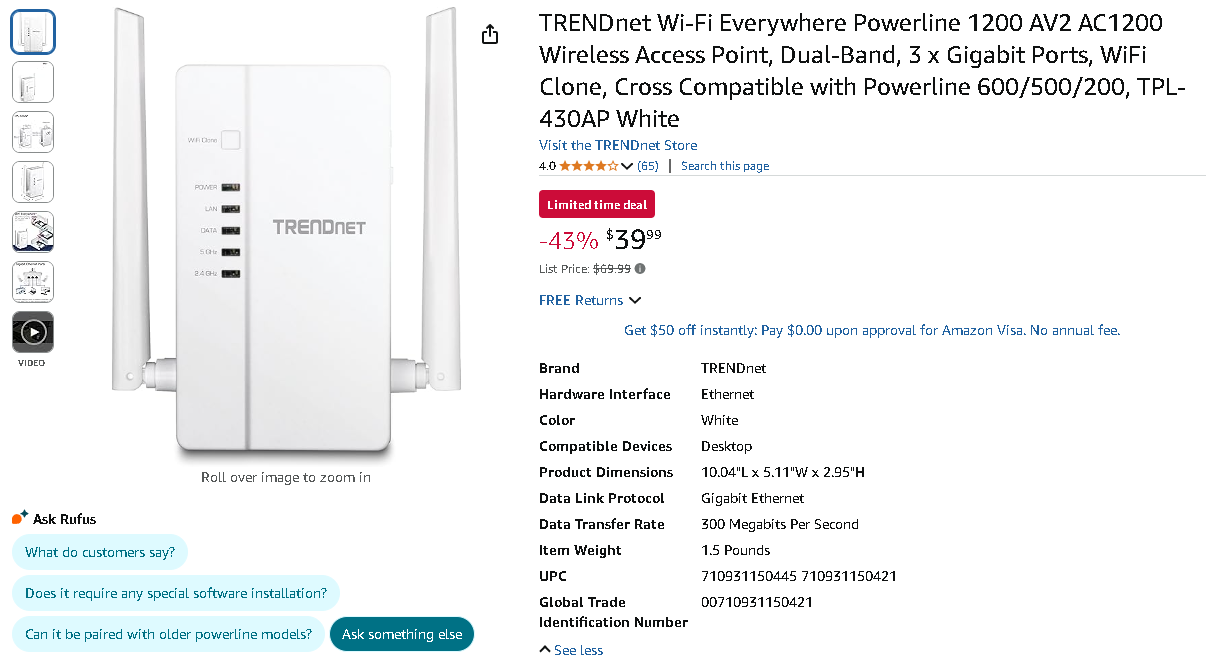The height and width of the screenshot is (662, 1213).
Task: Click the older powerline models pairing question
Action: [167, 634]
